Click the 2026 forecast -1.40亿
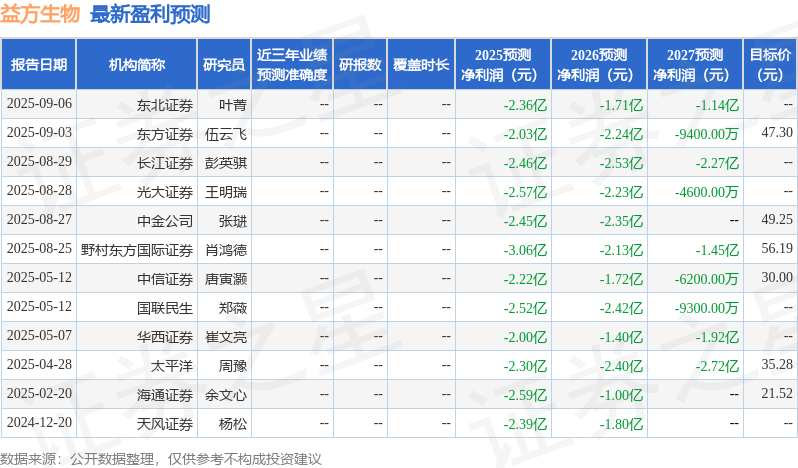This screenshot has height=468, width=798. 621,337
